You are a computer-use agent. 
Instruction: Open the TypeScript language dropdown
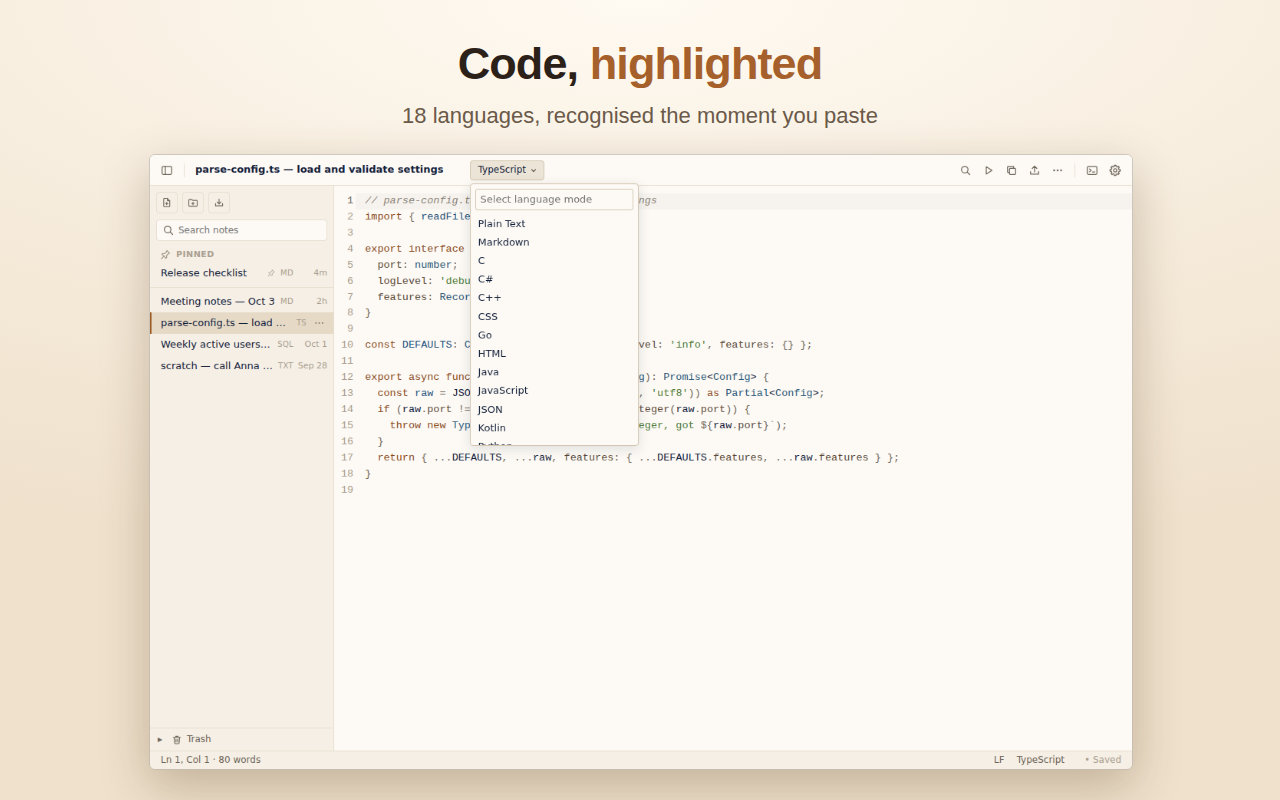pyautogui.click(x=507, y=170)
